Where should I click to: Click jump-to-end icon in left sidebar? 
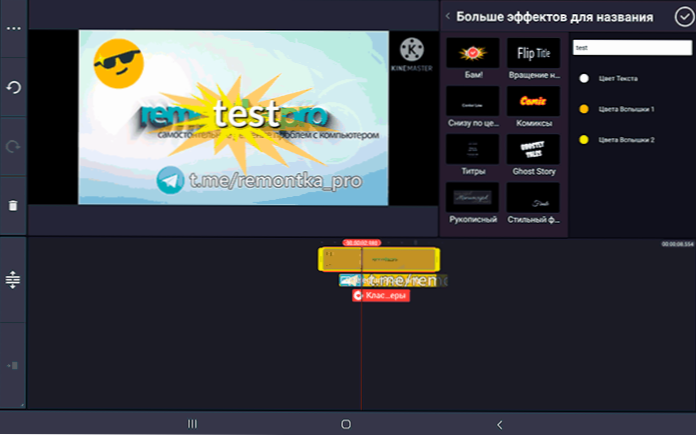point(12,365)
